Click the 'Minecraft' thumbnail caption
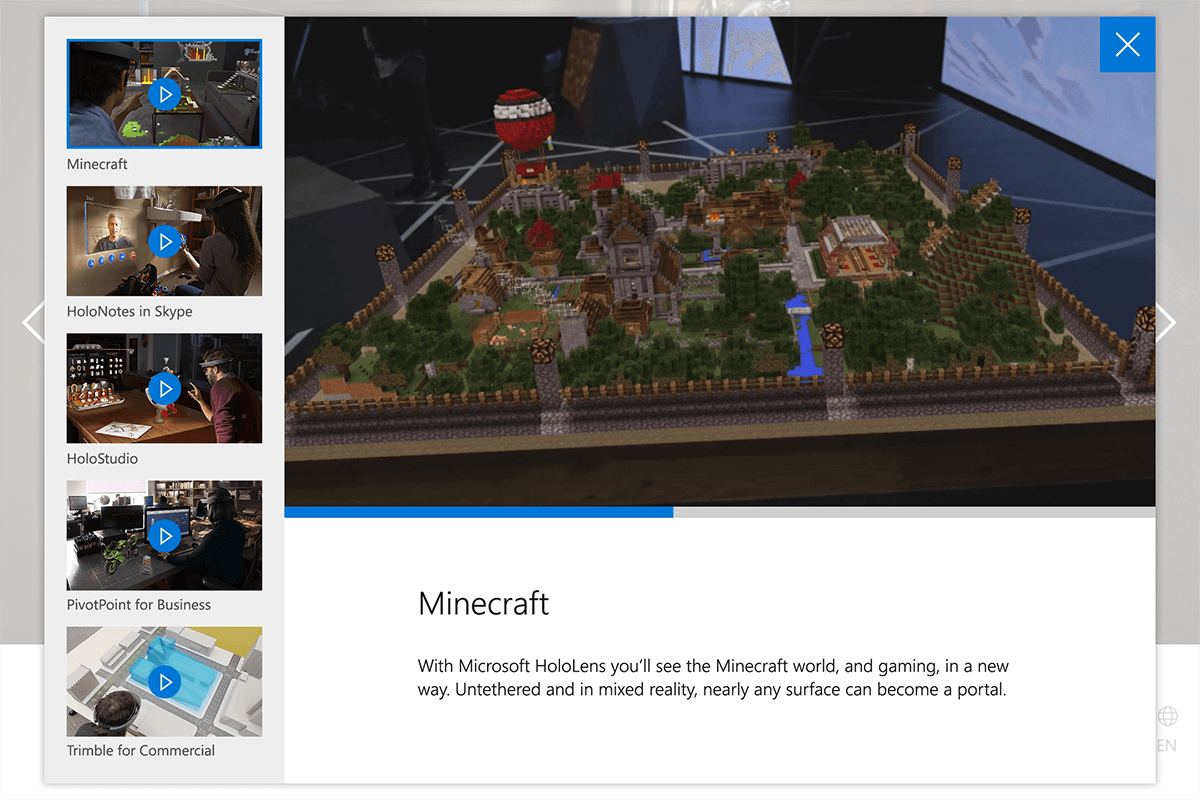Screen dimensions: 1200x800 (97, 164)
